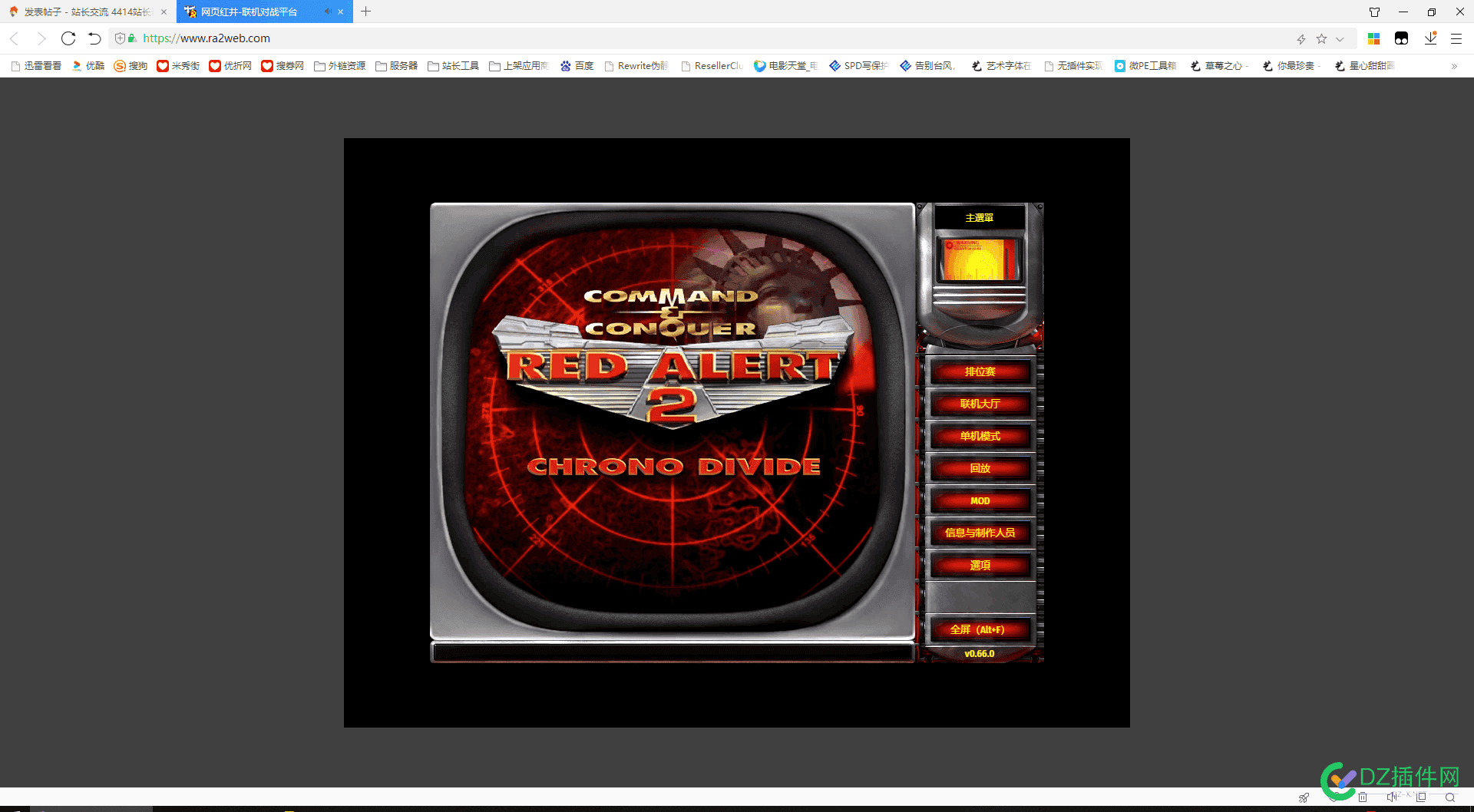Screen dimensions: 1474x812
Task: Open the 搜券网 bookmark
Action: 283,66
